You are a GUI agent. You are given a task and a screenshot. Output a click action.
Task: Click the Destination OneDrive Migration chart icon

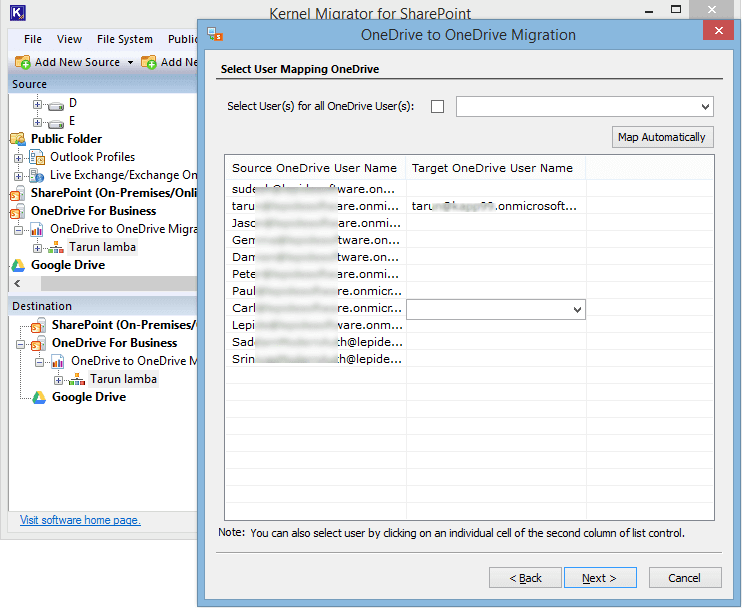click(58, 361)
